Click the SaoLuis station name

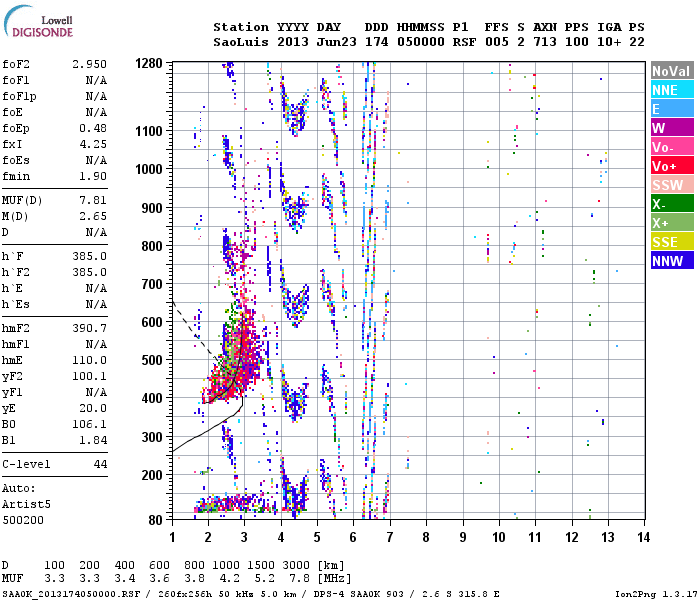pyautogui.click(x=241, y=42)
